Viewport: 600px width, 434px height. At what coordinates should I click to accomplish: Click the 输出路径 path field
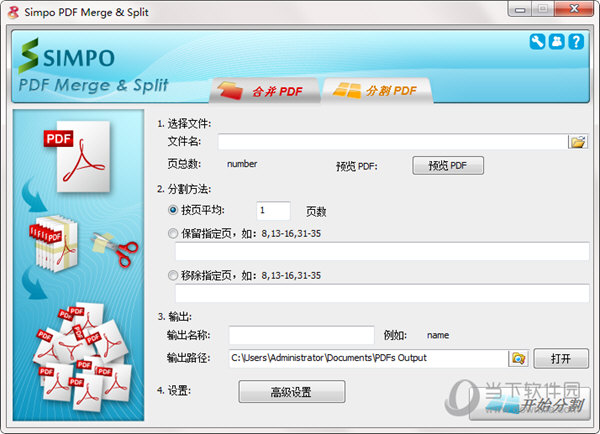point(368,359)
